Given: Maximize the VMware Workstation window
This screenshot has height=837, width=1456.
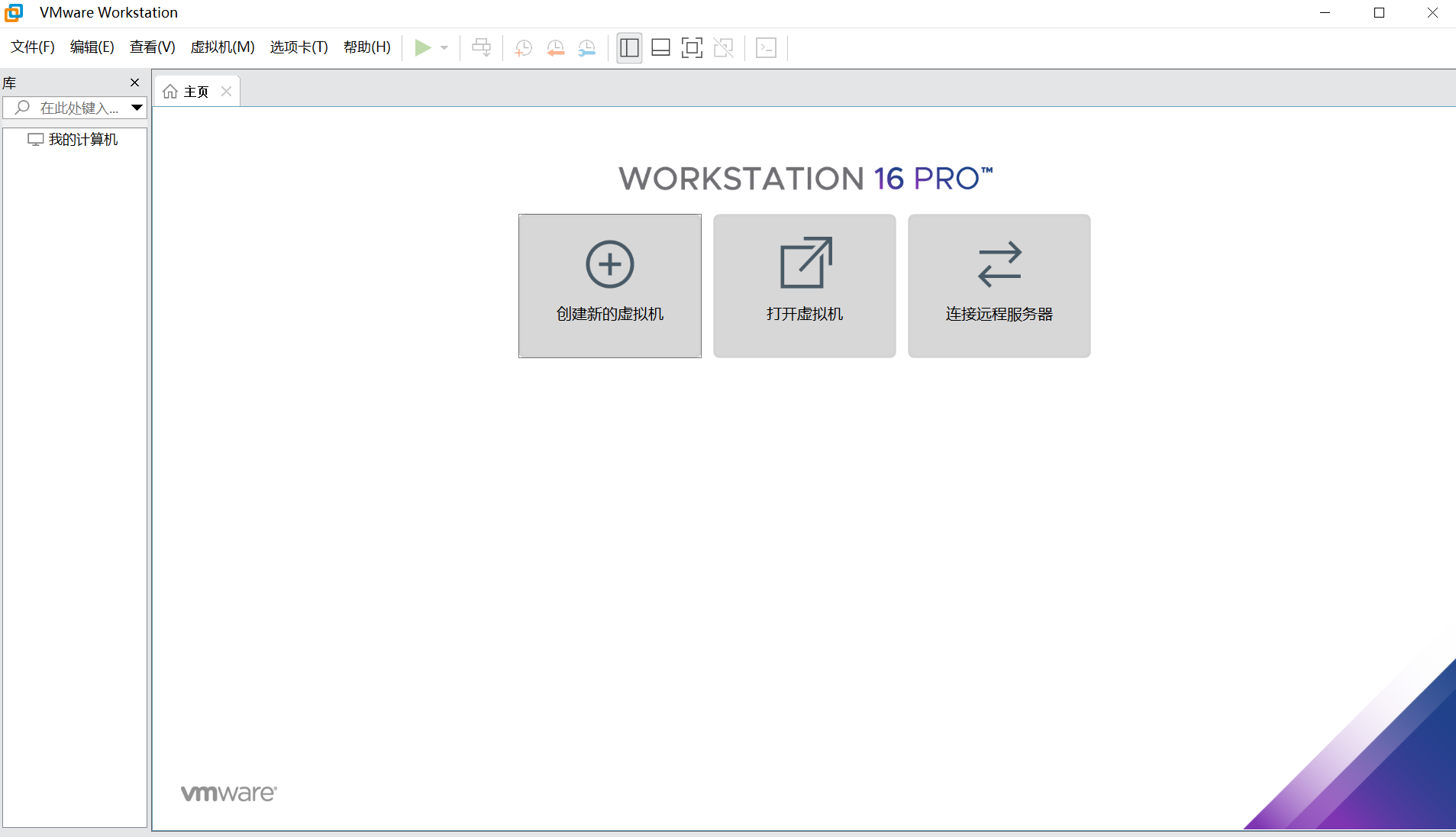Looking at the screenshot, I should click(x=1379, y=13).
